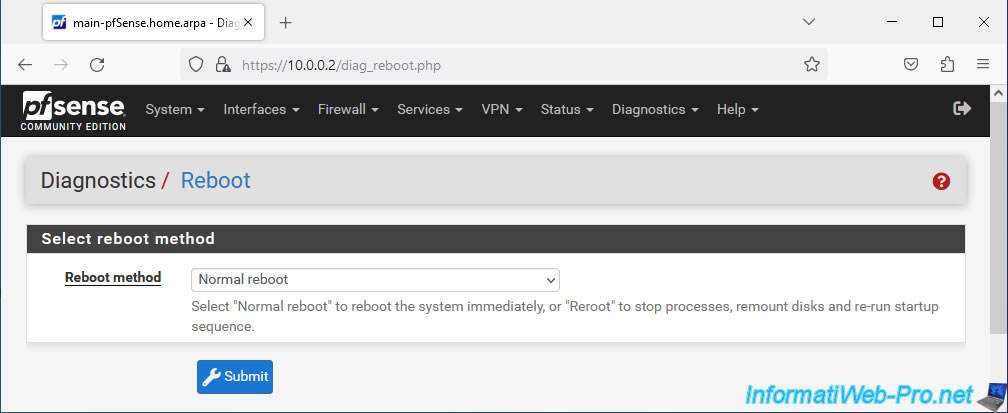Screen dimensions: 1008x413
Task: Click the Reboot breadcrumb link
Action: click(215, 181)
